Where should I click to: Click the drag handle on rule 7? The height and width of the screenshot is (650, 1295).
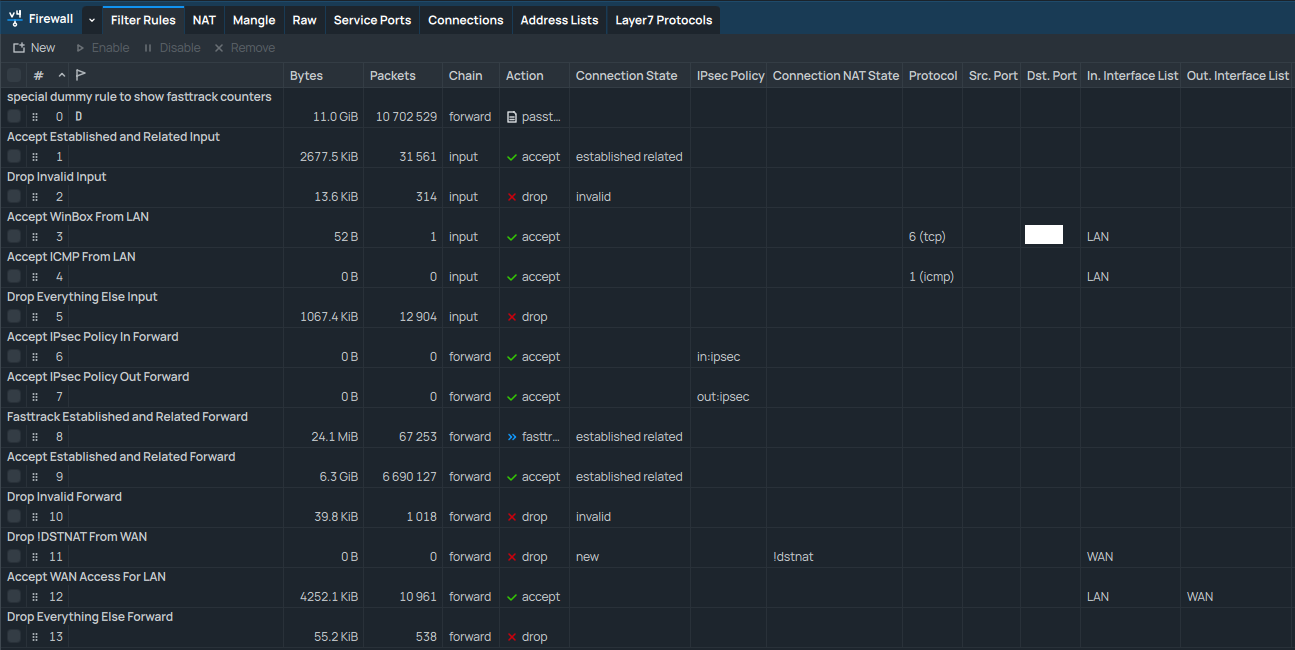35,397
